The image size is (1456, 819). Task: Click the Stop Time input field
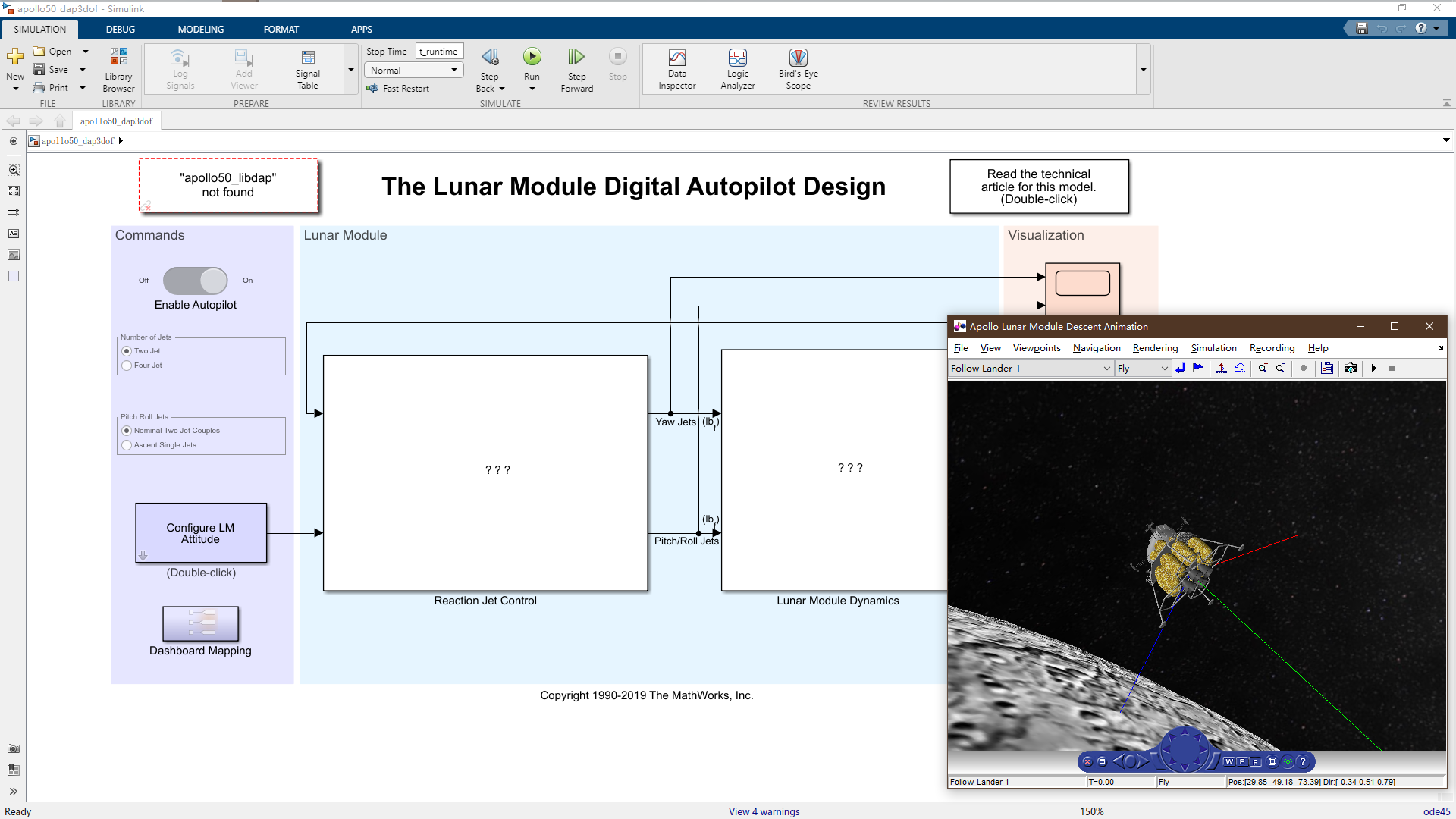(439, 52)
